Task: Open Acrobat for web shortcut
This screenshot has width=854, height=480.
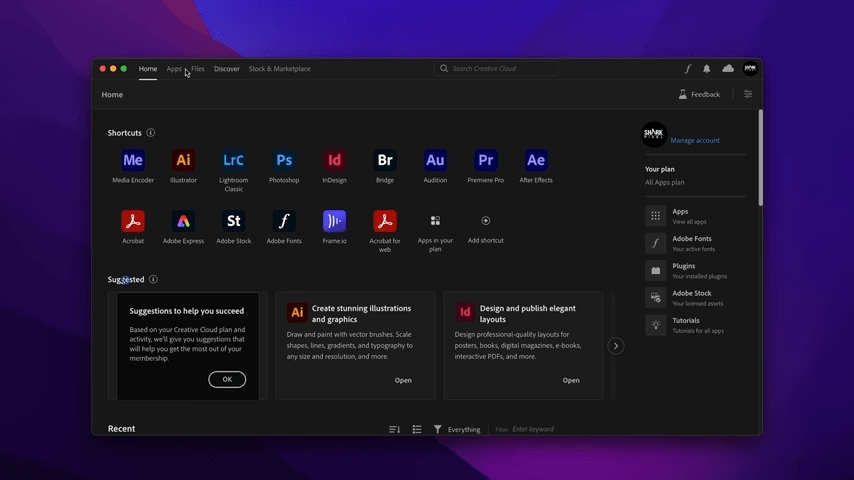Action: pos(385,221)
